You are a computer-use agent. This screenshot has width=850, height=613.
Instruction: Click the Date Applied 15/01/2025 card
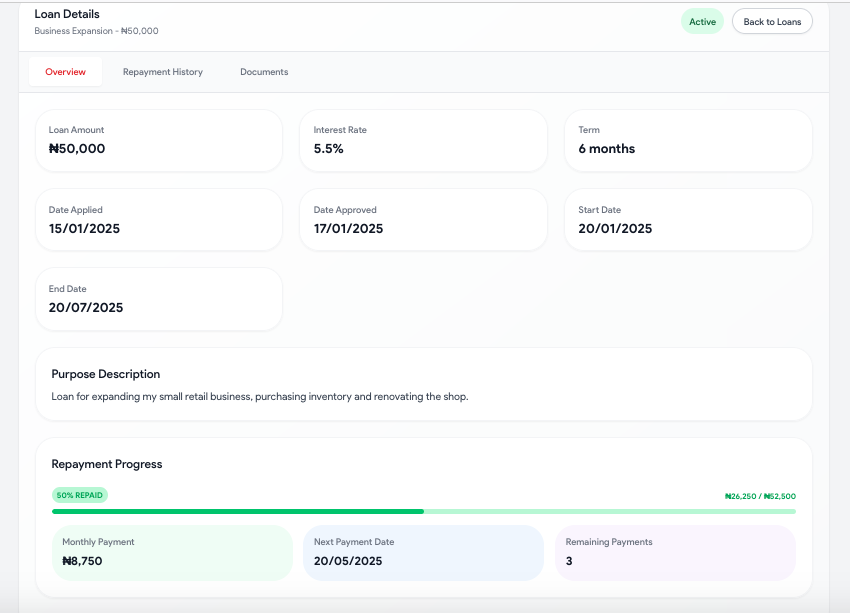[x=159, y=220]
